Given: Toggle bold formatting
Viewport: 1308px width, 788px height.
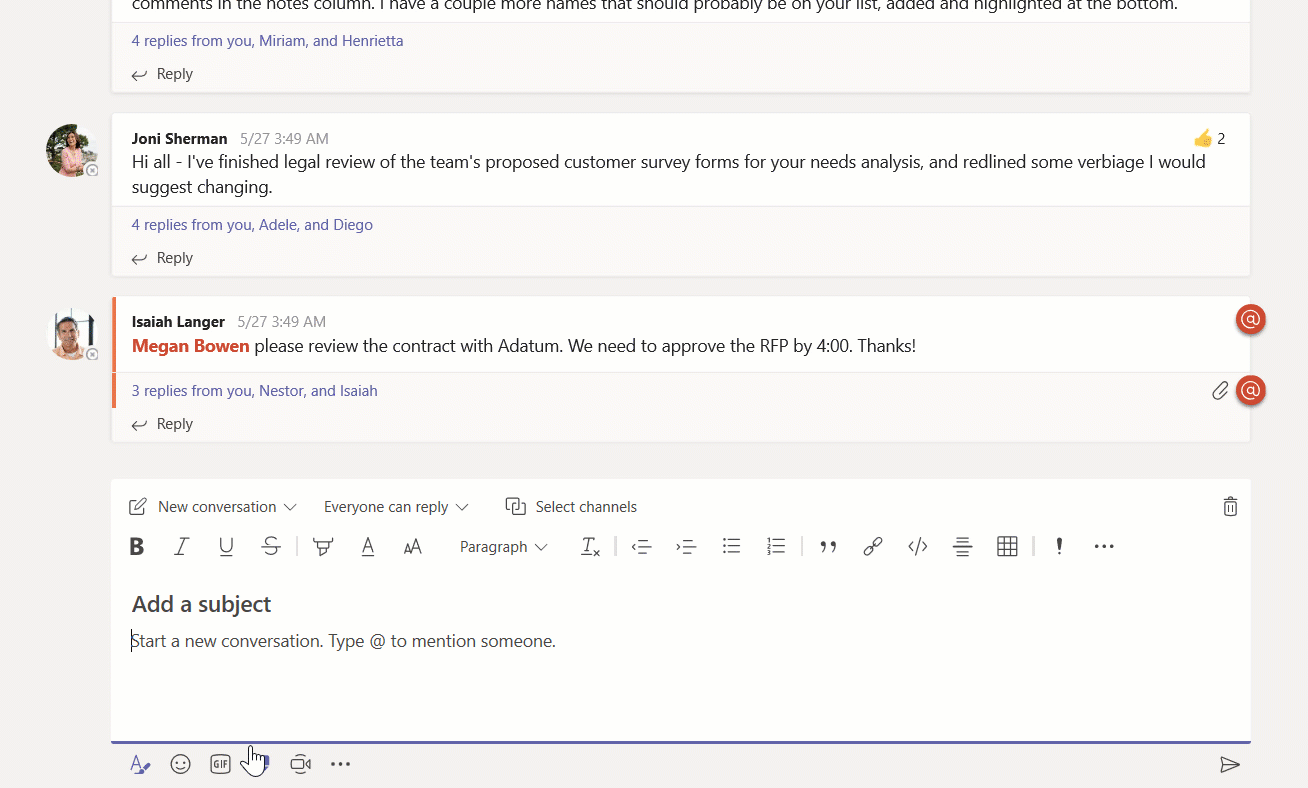Looking at the screenshot, I should (136, 546).
